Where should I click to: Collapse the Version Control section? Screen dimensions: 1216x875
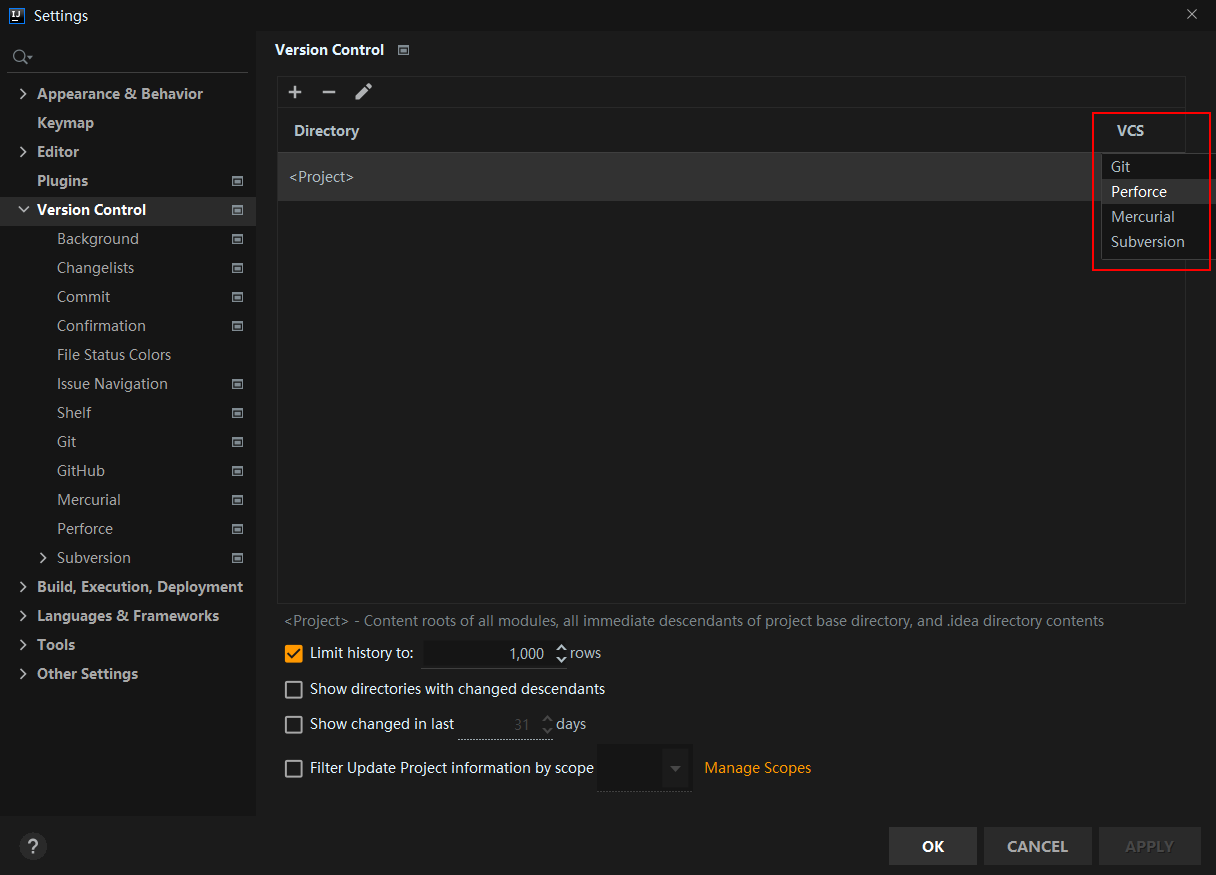(x=23, y=210)
